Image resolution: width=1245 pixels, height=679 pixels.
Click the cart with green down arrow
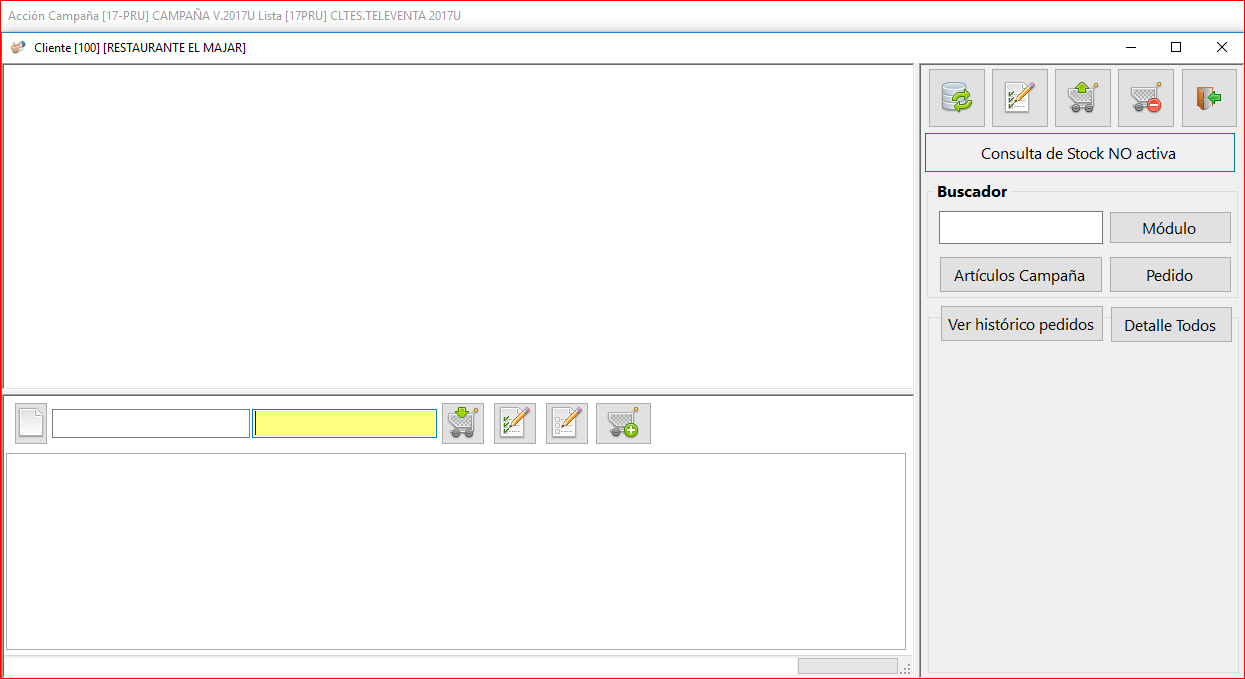(x=463, y=423)
